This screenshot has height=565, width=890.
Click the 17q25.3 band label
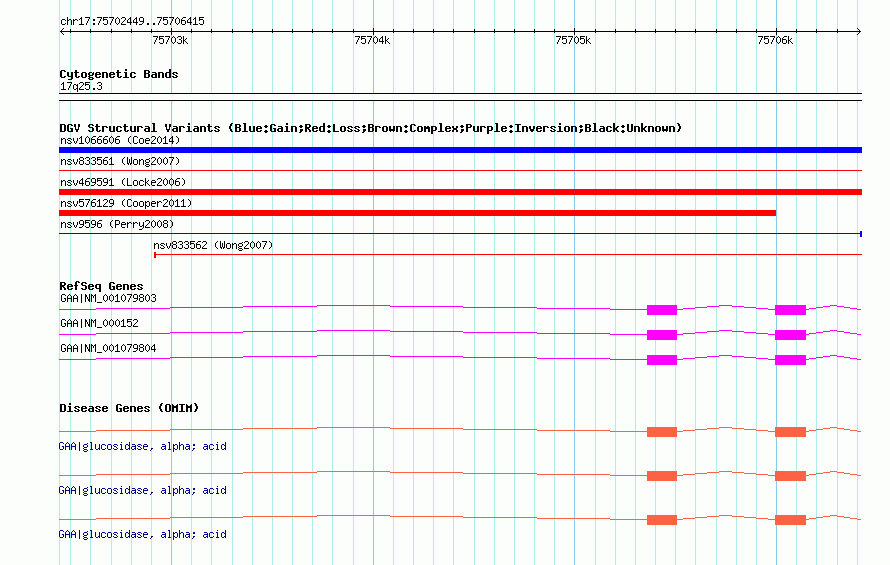tap(81, 86)
